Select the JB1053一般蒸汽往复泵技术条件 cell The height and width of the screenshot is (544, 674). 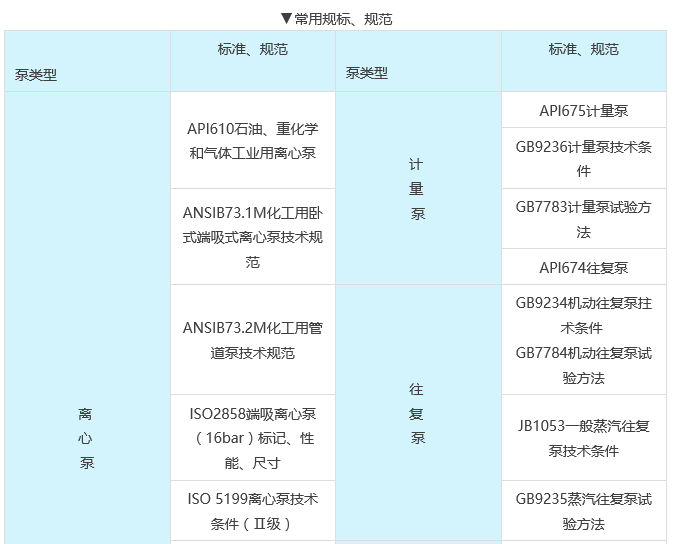583,438
